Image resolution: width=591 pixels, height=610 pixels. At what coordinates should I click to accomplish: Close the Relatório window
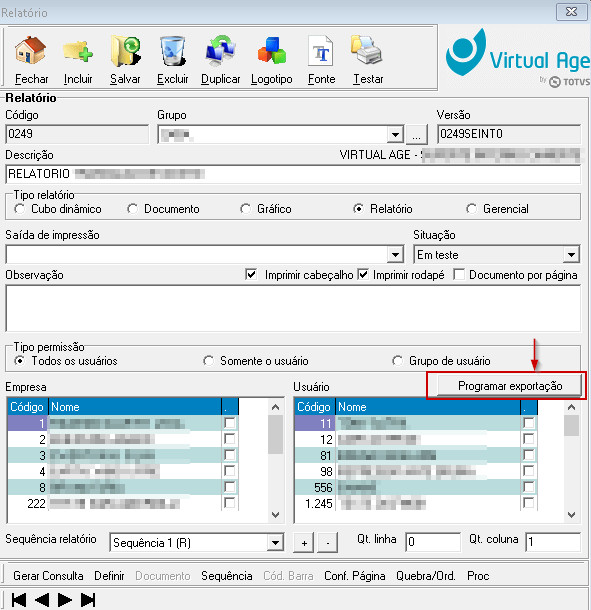click(571, 12)
